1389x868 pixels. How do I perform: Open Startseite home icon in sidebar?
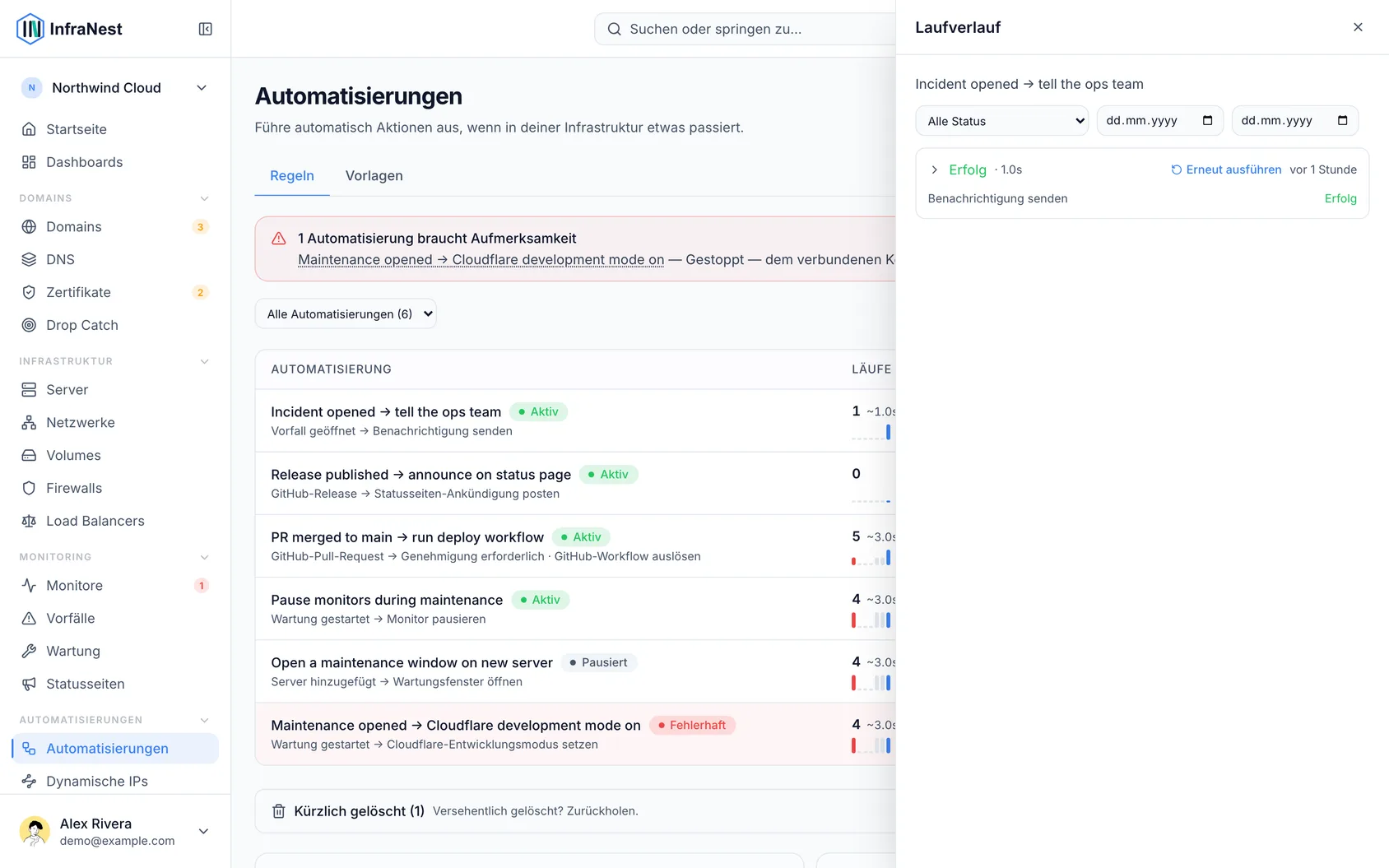click(29, 129)
